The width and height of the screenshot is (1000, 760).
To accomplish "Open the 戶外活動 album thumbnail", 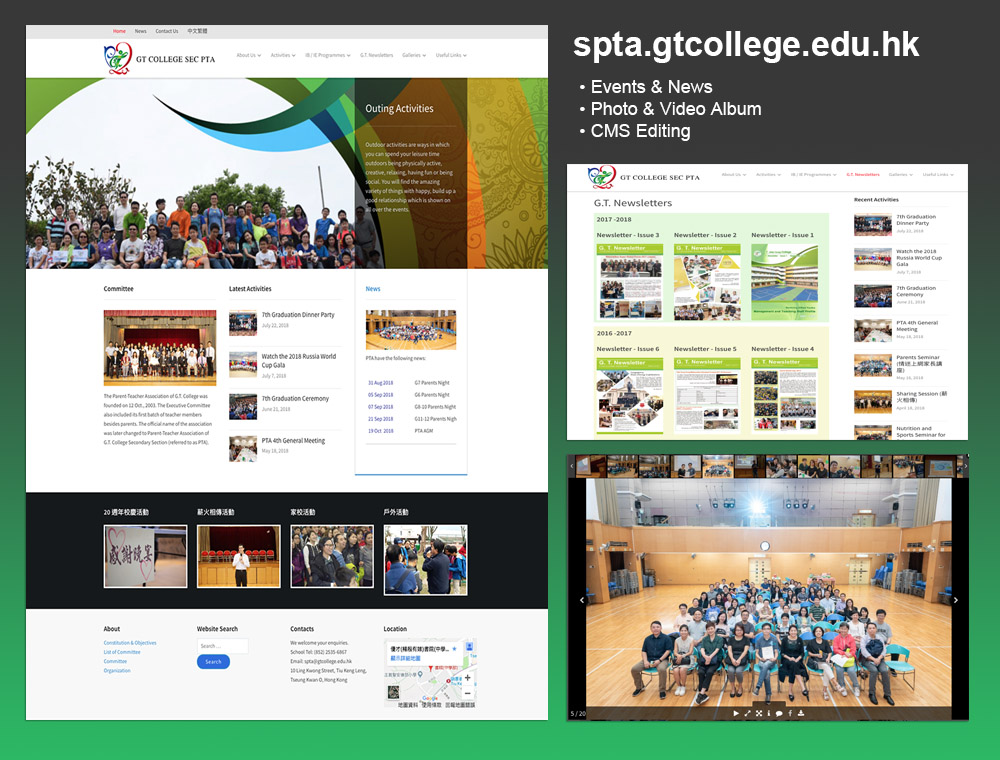I will pos(425,560).
